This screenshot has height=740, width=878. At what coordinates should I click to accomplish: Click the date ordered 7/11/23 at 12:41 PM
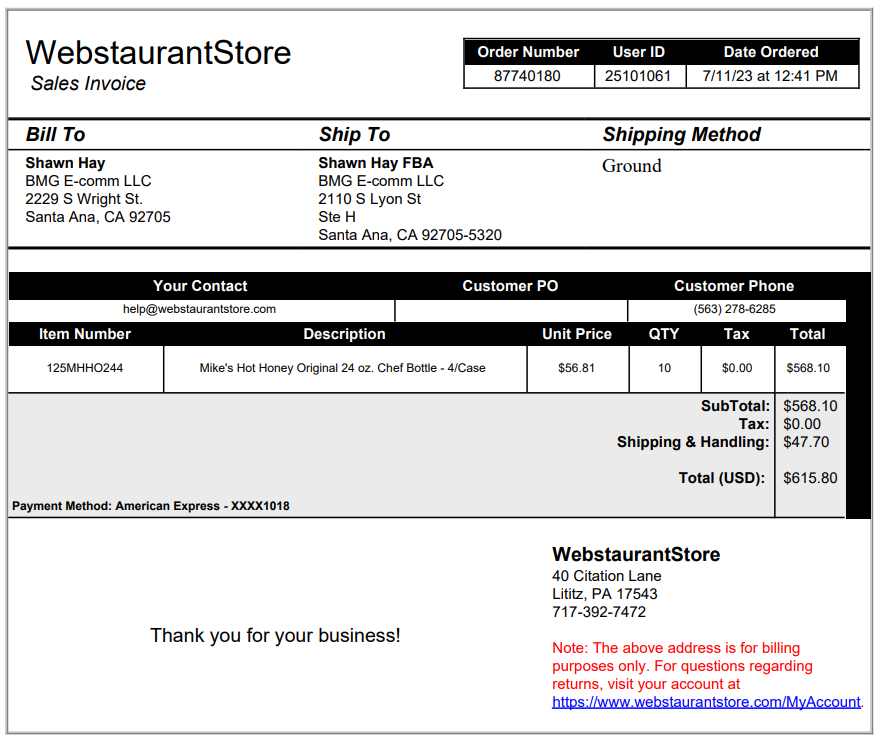click(x=770, y=76)
